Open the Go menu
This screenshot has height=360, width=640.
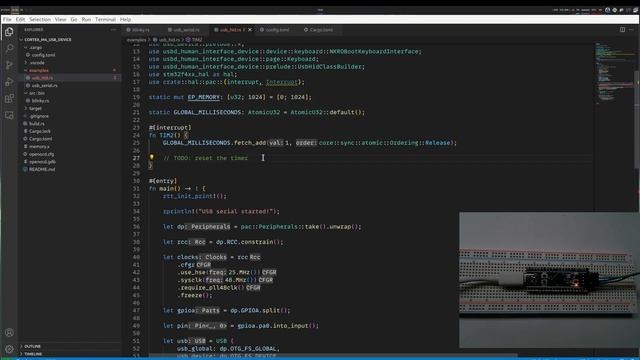click(x=74, y=19)
